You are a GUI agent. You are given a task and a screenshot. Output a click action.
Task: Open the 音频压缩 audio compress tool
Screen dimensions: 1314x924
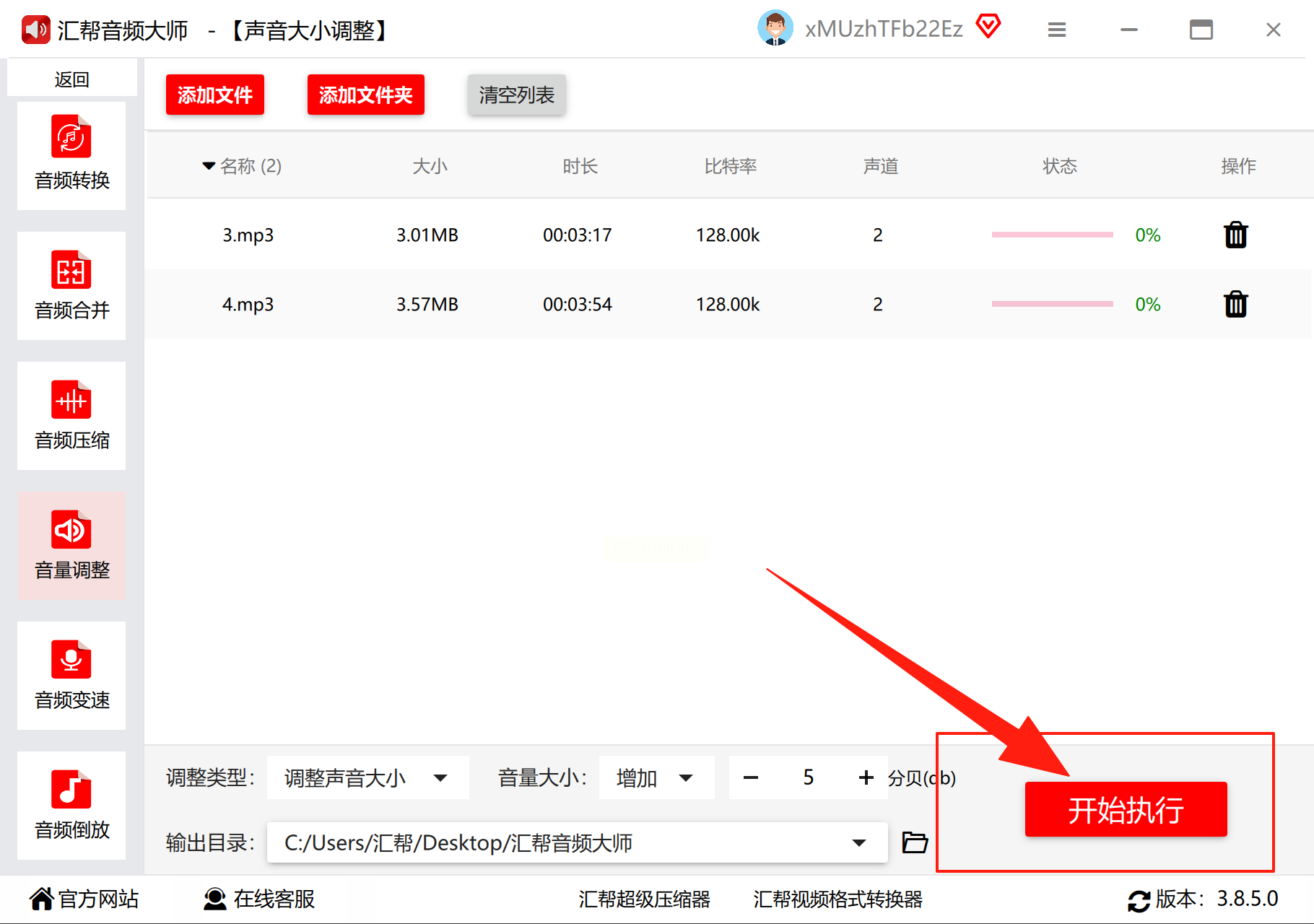pos(71,416)
